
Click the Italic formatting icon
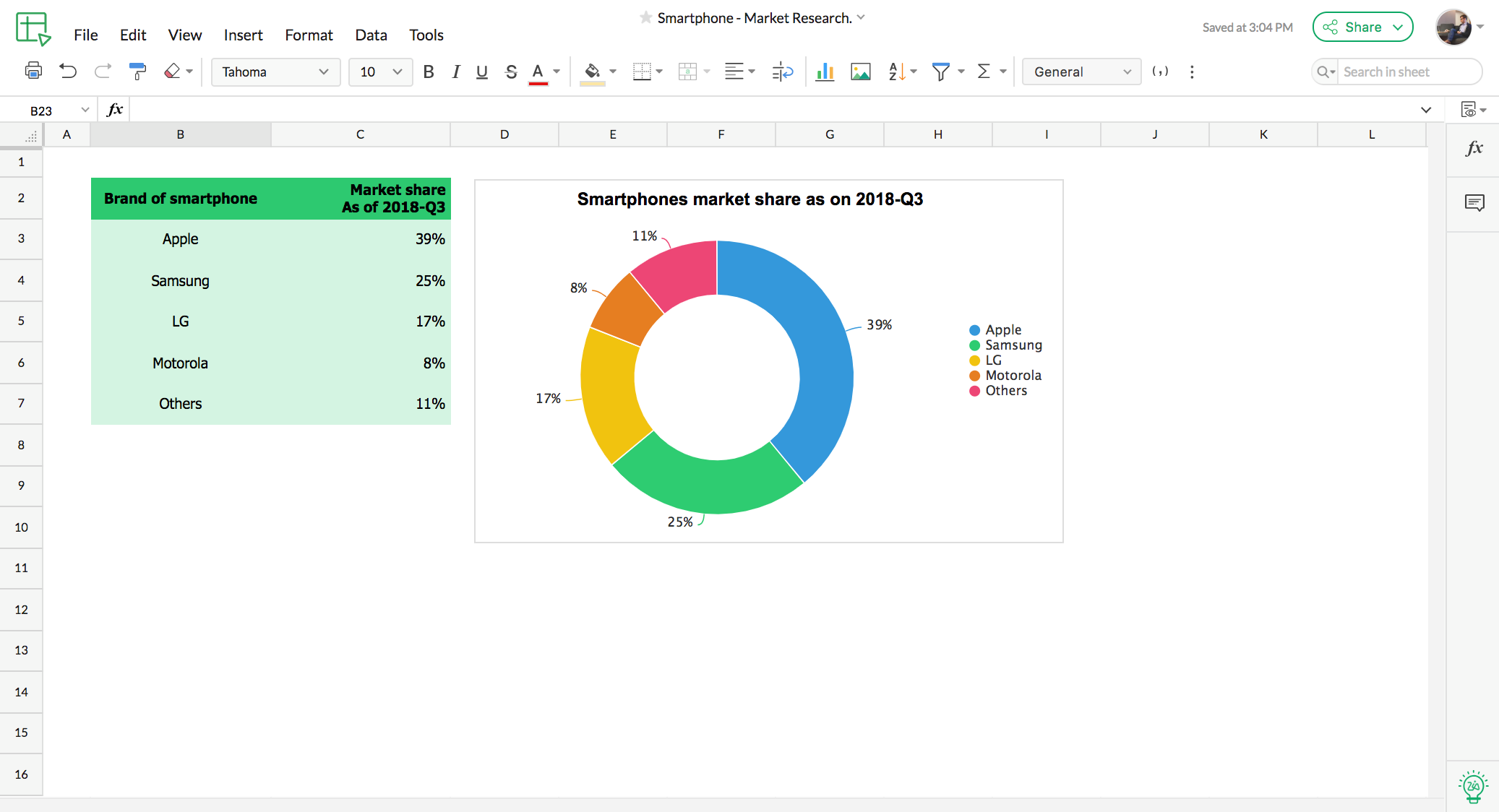tap(454, 72)
